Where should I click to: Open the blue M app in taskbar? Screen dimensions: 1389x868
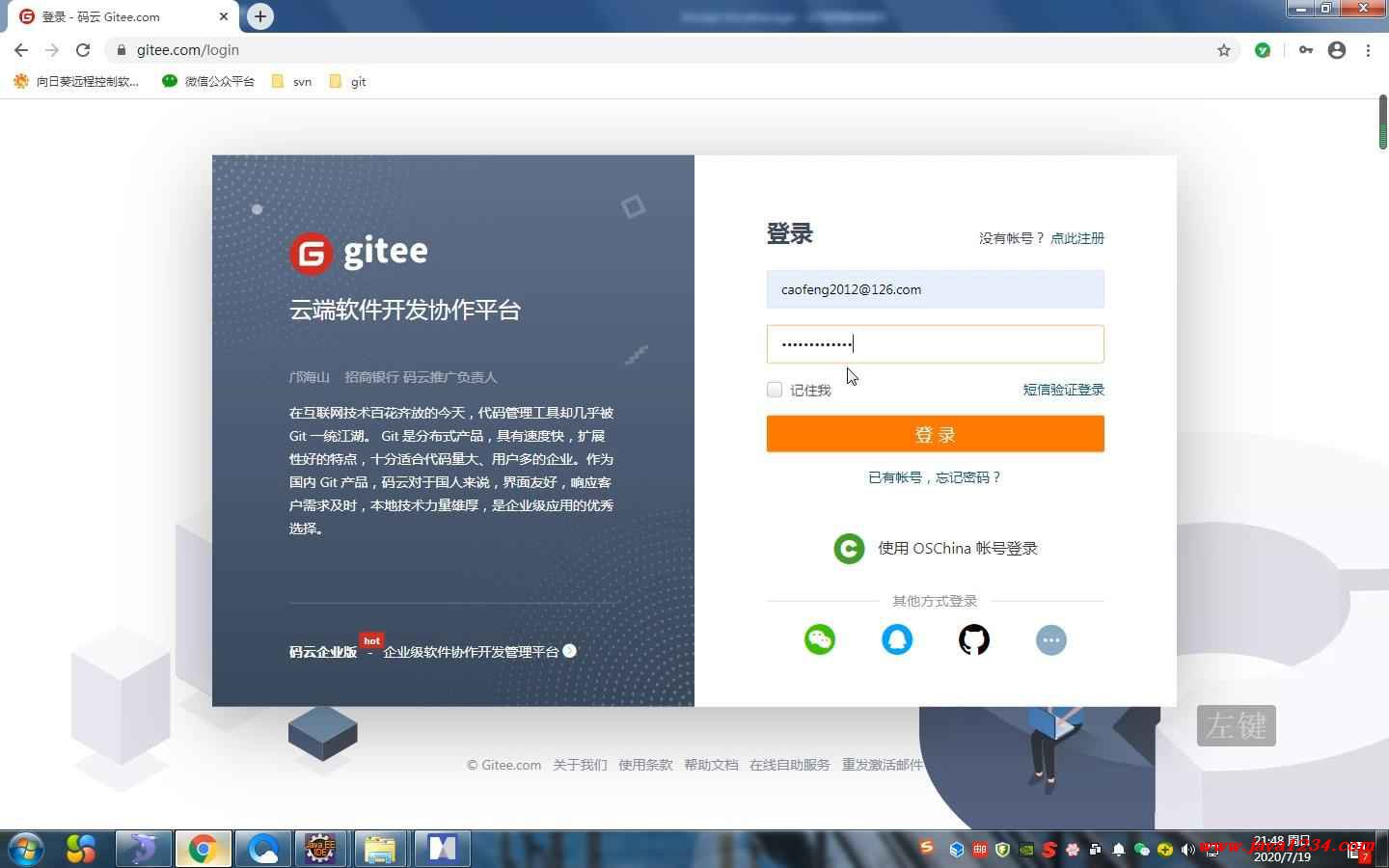pyautogui.click(x=442, y=849)
